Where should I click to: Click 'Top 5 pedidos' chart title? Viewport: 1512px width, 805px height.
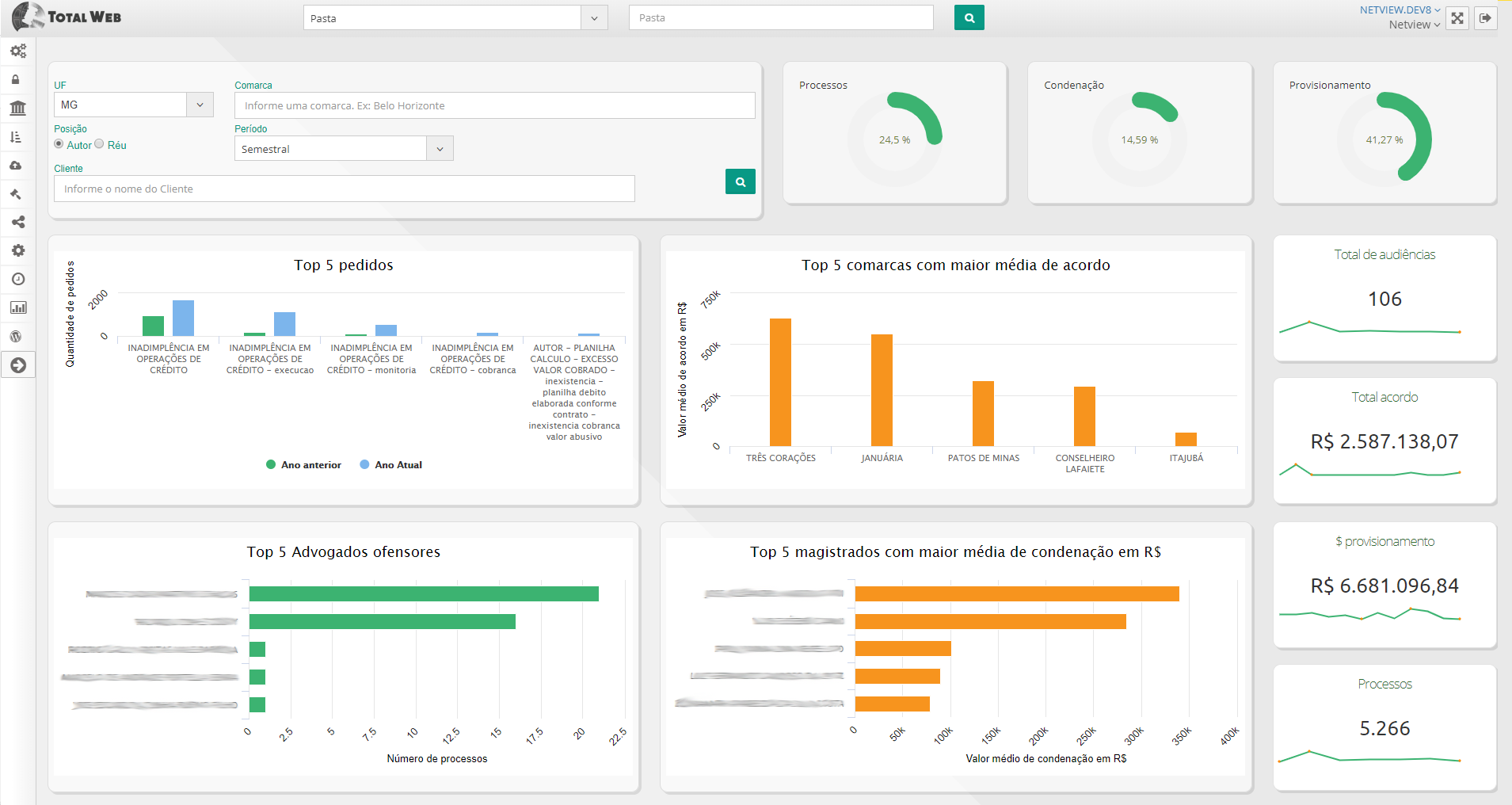click(344, 265)
